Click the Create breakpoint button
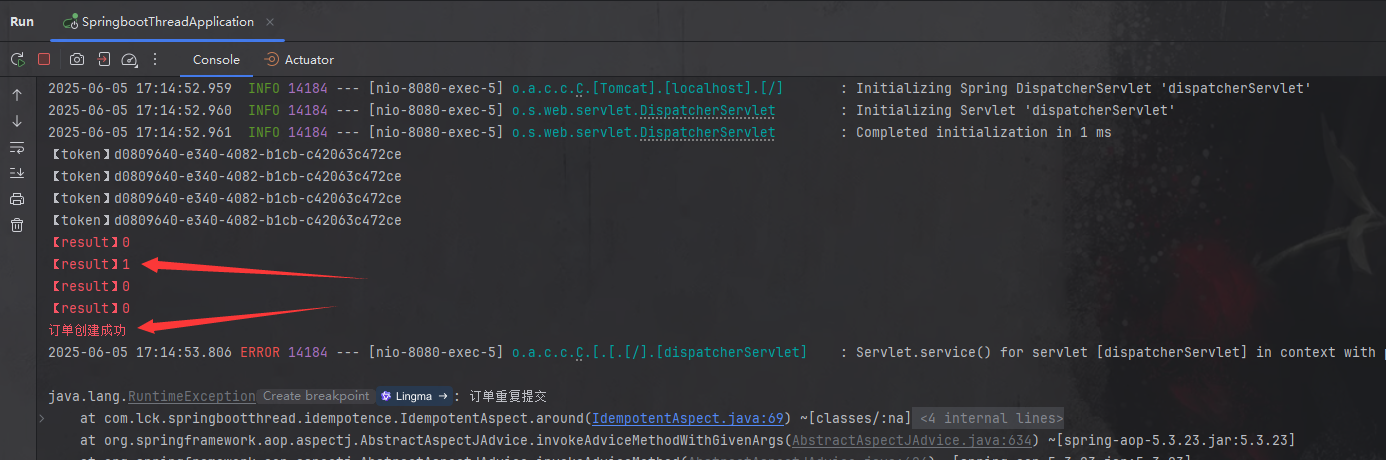This screenshot has height=460, width=1386. (x=315, y=396)
